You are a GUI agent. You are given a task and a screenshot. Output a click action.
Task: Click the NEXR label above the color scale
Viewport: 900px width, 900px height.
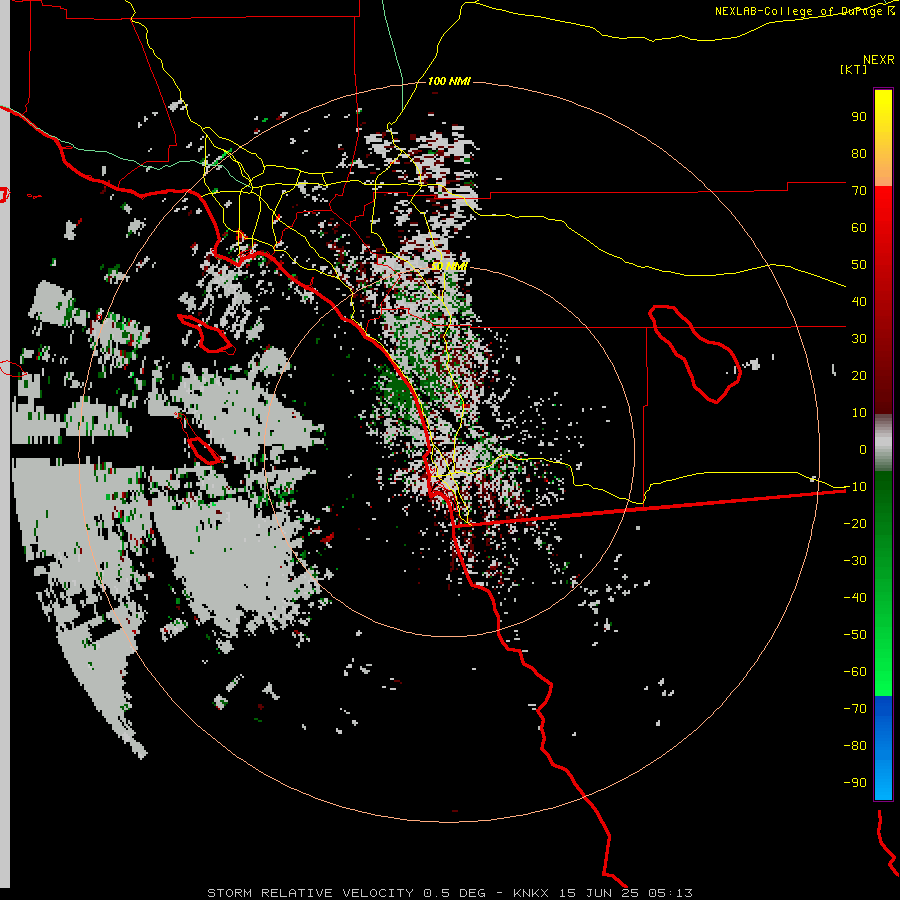click(x=878, y=60)
